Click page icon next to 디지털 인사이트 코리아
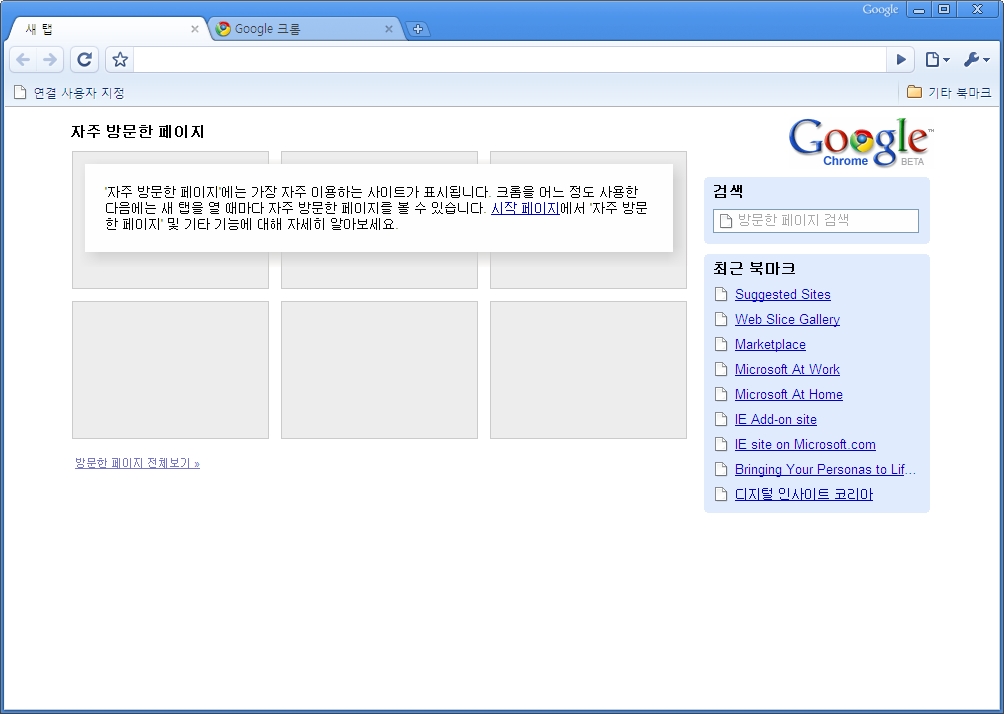Screen dimensions: 1004x714 click(x=721, y=494)
